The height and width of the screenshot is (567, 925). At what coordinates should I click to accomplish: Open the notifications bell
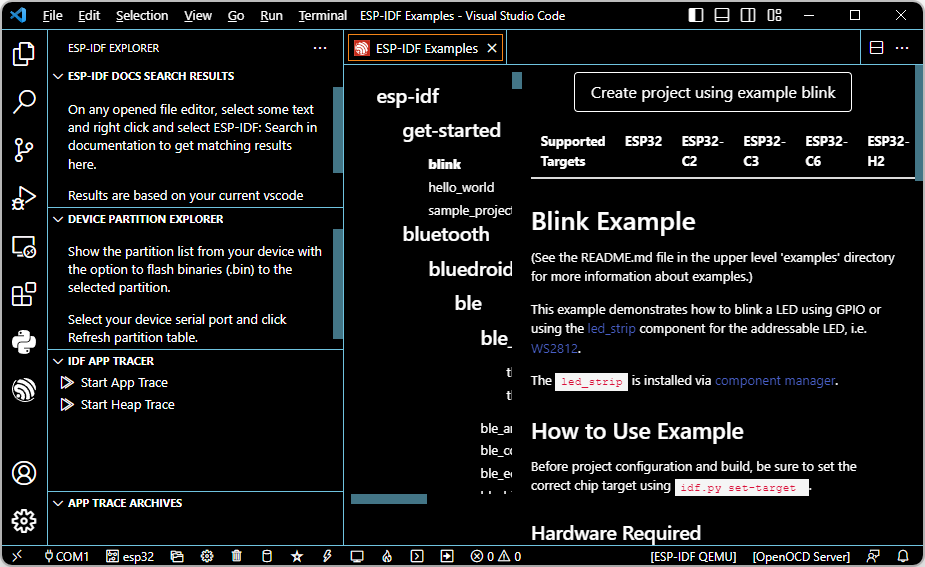coord(903,556)
